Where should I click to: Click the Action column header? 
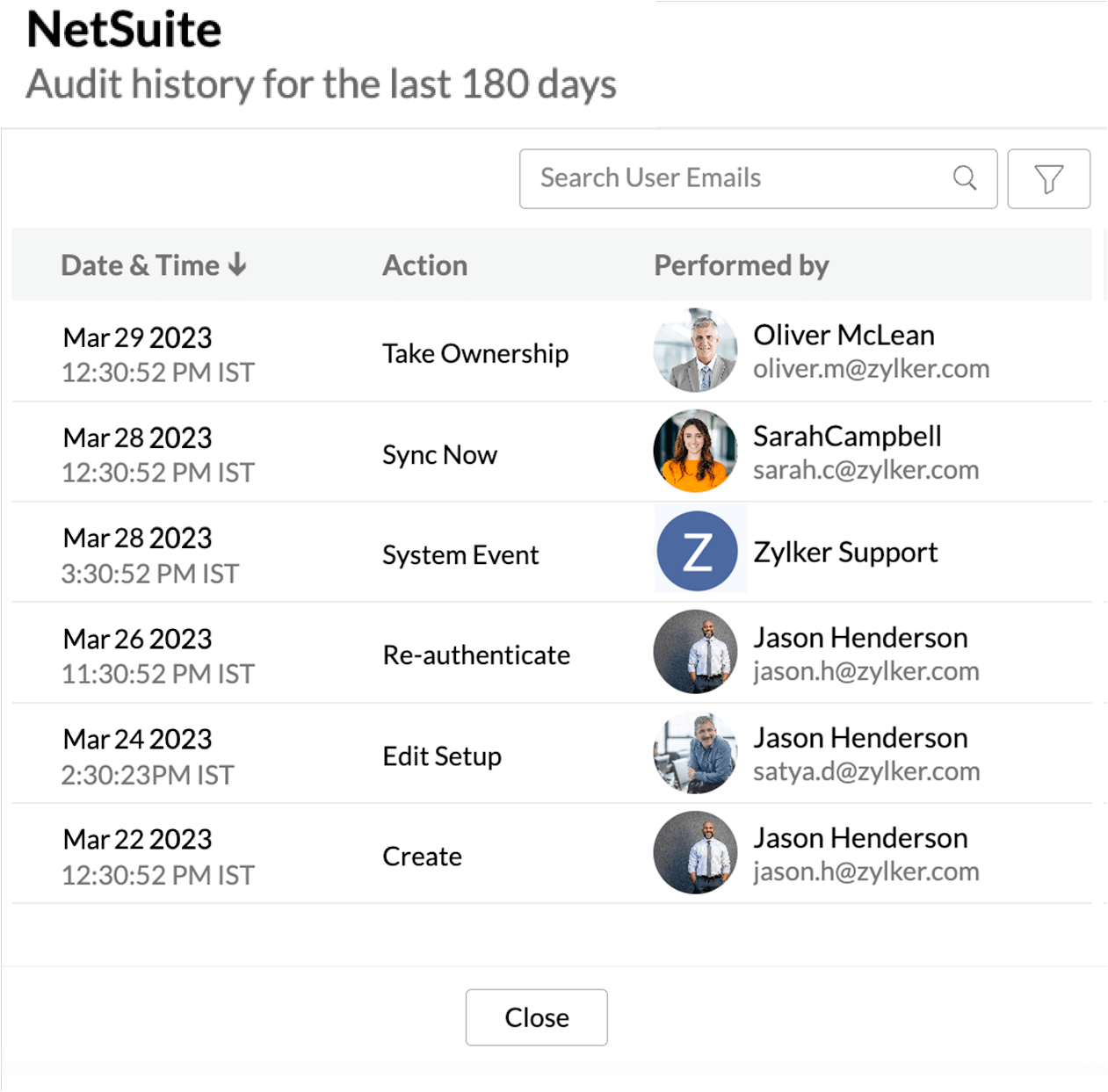point(424,265)
